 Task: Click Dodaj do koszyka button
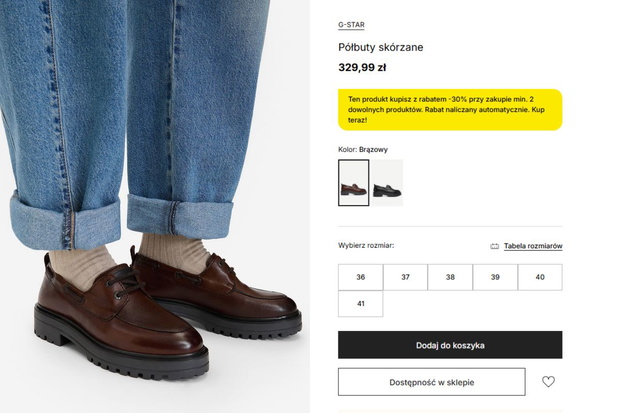[x=450, y=345]
